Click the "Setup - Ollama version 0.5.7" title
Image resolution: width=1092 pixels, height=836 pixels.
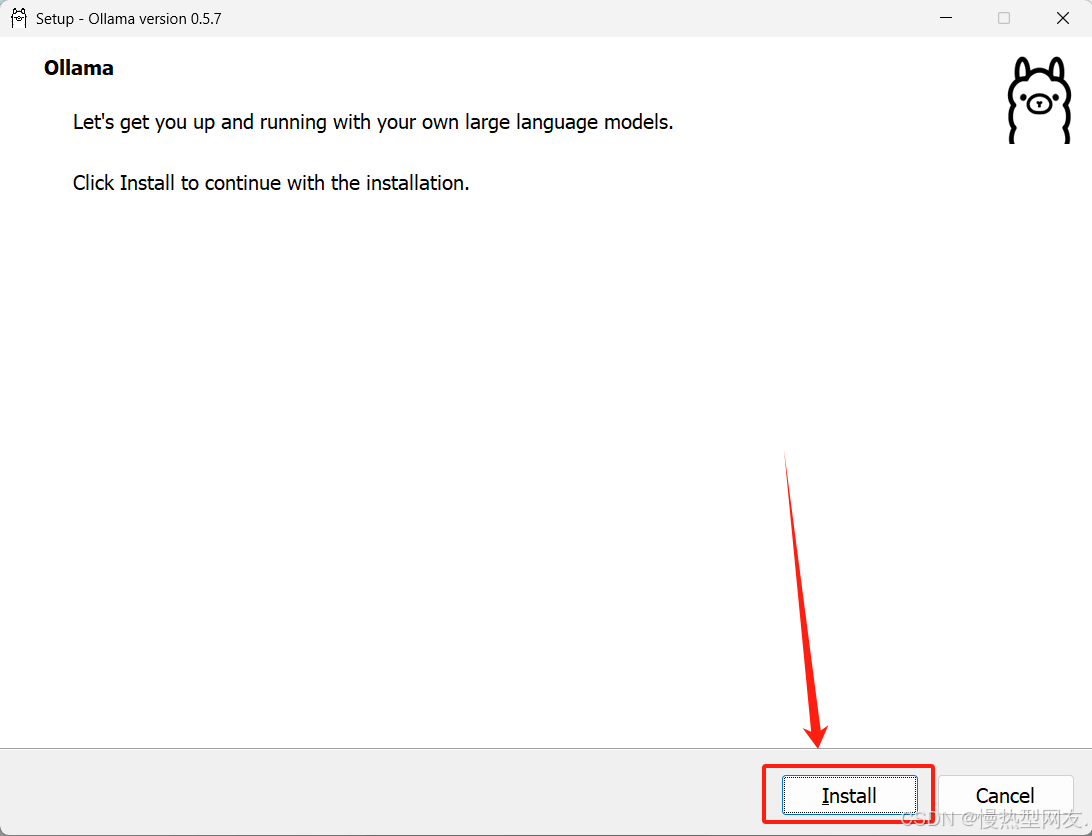129,19
